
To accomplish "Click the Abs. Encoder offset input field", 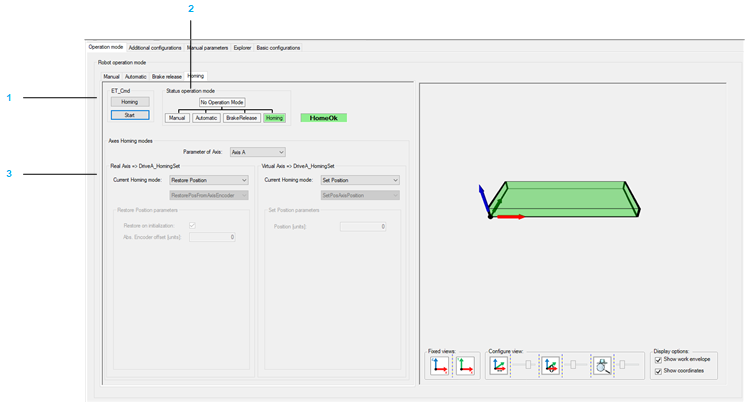I will tap(212, 237).
